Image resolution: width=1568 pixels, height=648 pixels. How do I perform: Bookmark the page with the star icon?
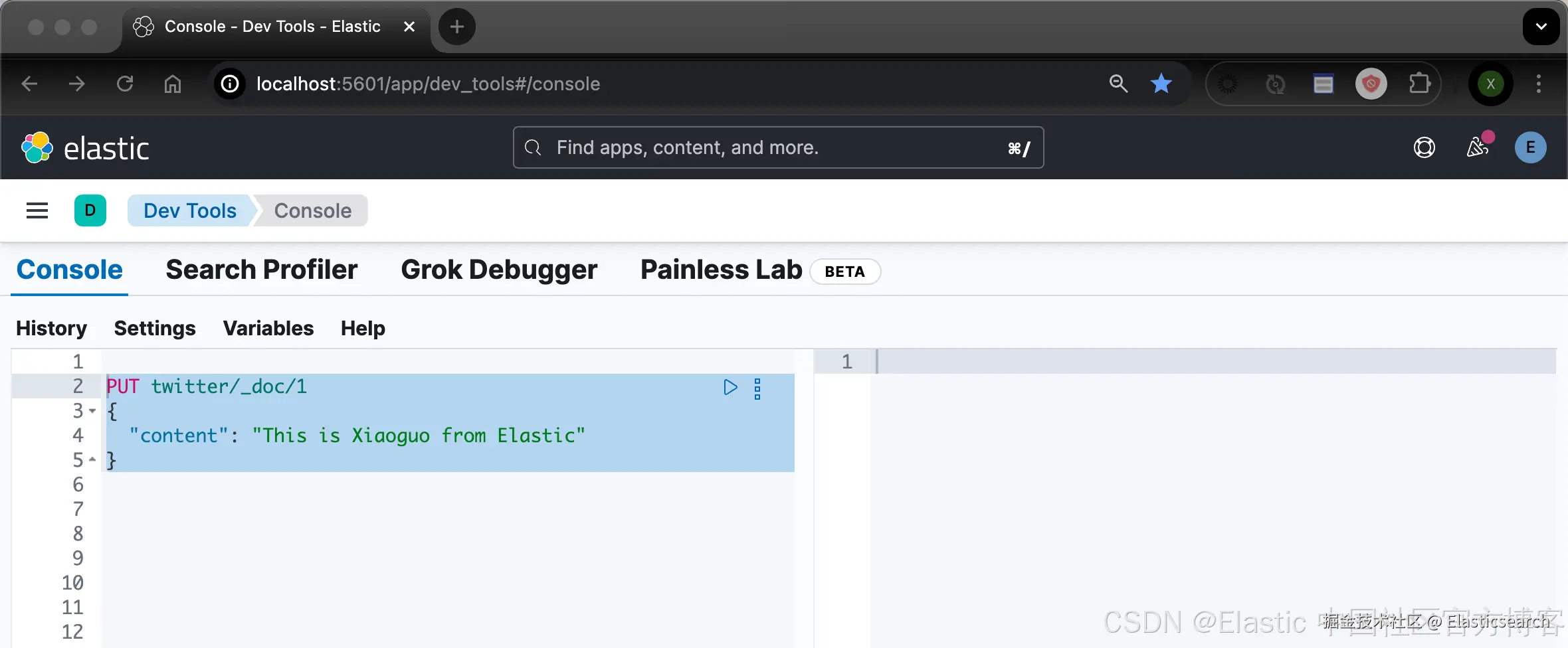point(1161,84)
